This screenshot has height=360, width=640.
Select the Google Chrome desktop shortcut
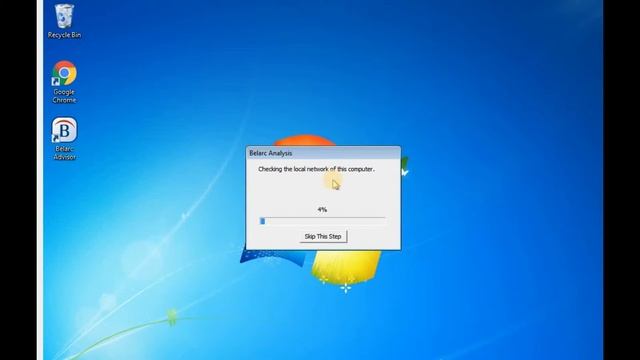tap(64, 82)
